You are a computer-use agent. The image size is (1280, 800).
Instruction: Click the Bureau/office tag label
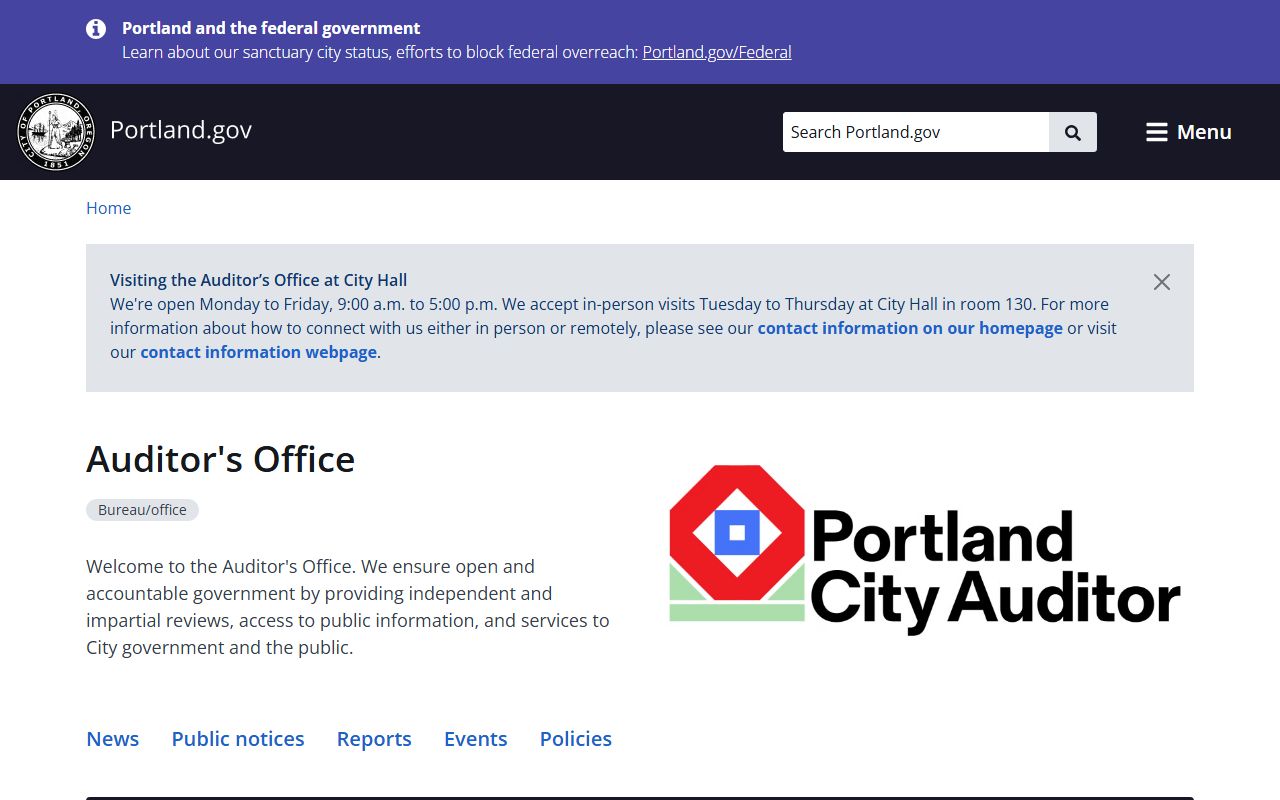[x=142, y=510]
